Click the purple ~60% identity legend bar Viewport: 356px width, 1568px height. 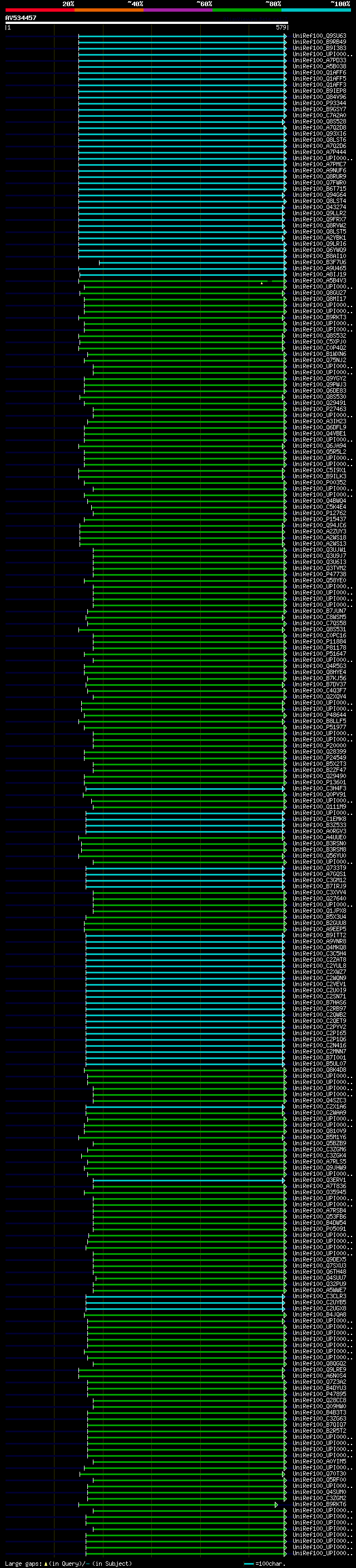tap(179, 11)
